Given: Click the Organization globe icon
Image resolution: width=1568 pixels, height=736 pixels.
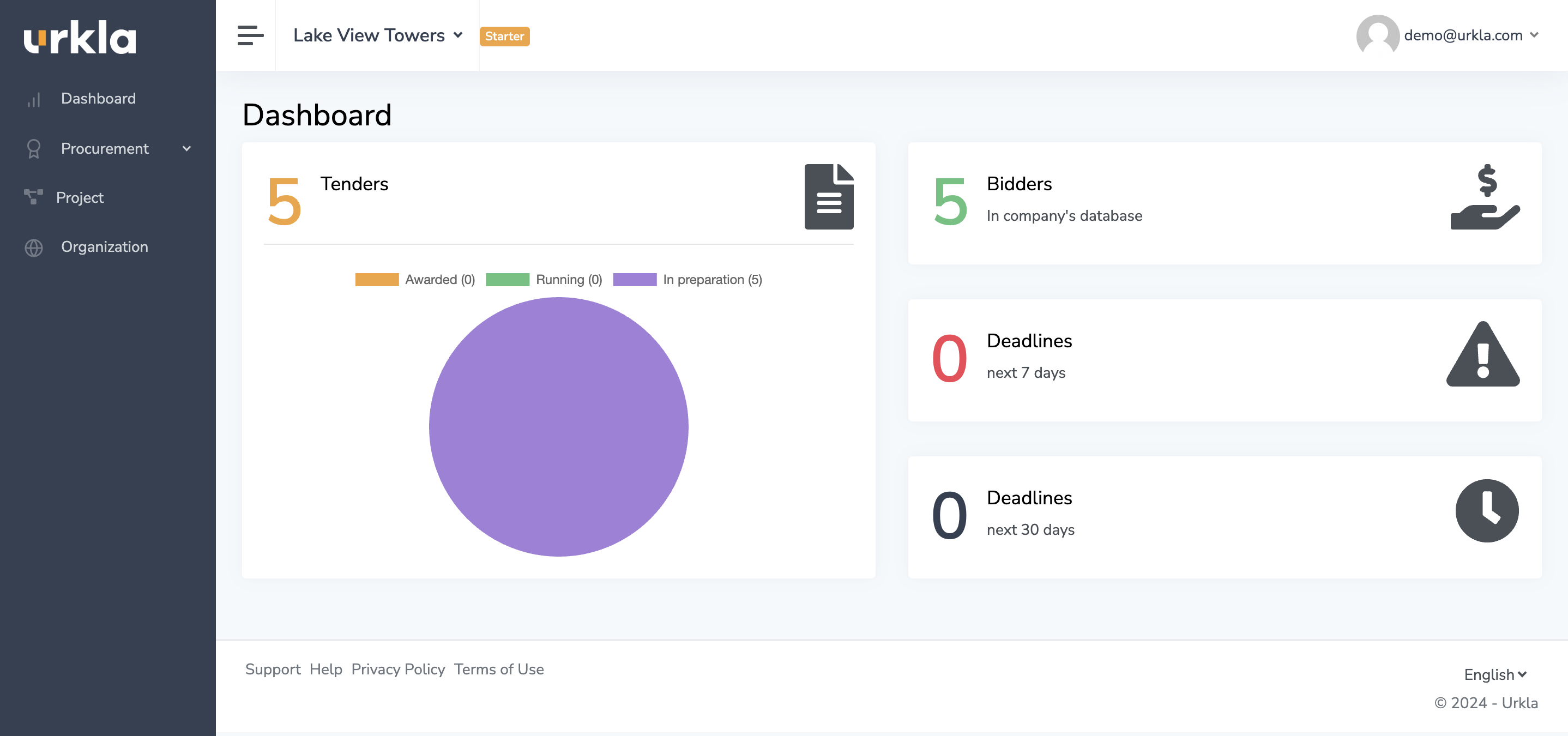Looking at the screenshot, I should [x=33, y=247].
